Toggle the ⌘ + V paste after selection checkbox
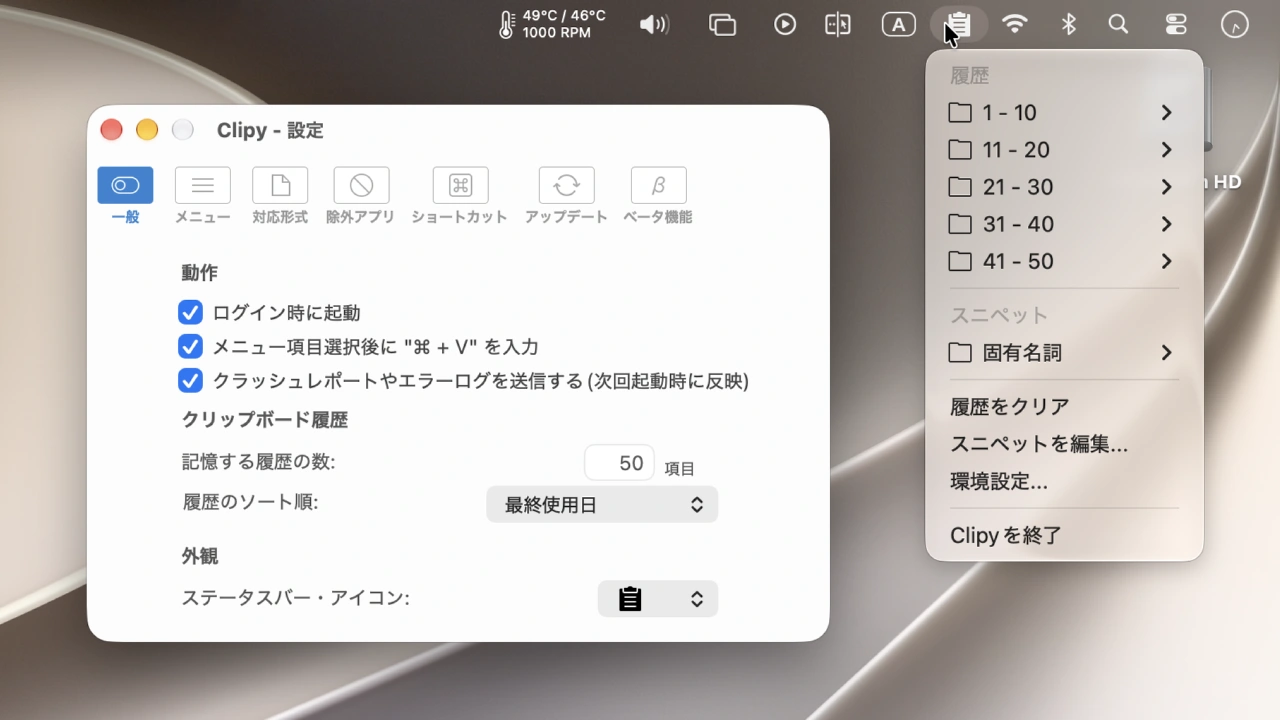Image resolution: width=1280 pixels, height=720 pixels. coord(190,347)
